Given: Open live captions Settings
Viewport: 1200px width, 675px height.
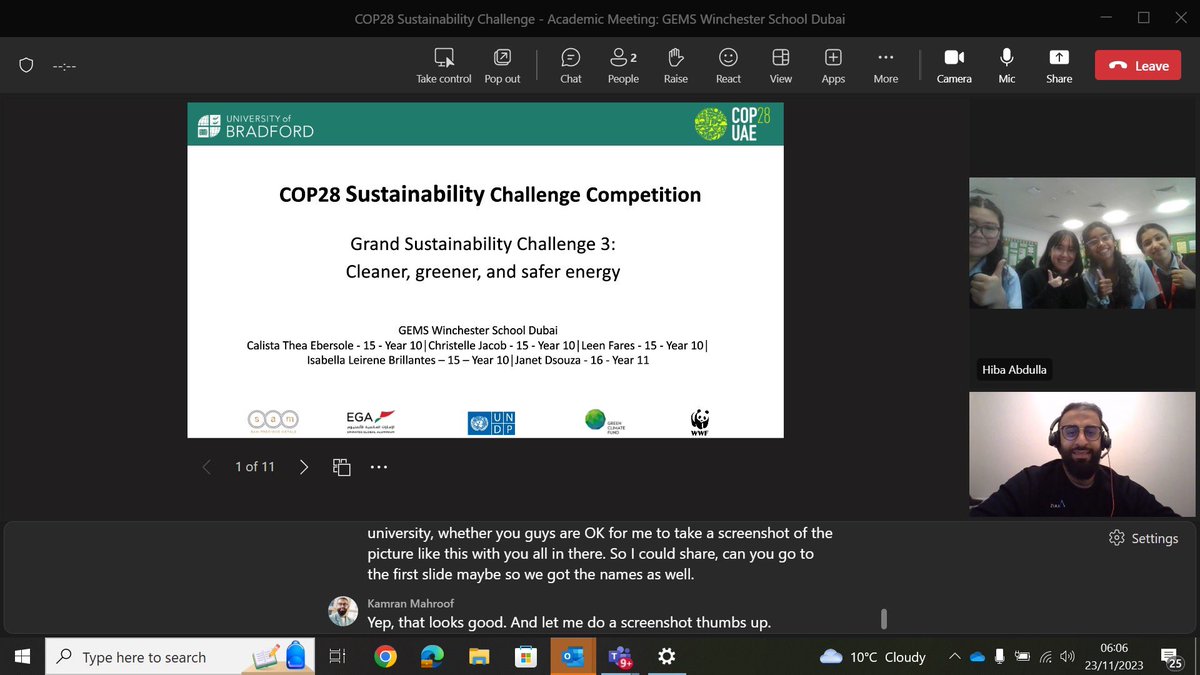Looking at the screenshot, I should click(1144, 538).
